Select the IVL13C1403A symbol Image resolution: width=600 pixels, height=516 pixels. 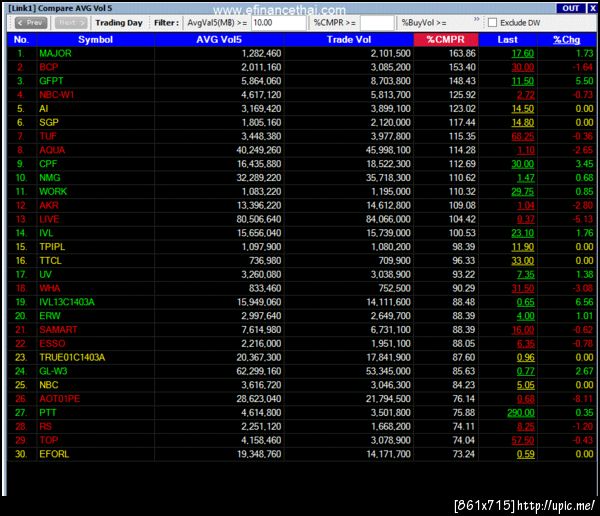coord(67,302)
